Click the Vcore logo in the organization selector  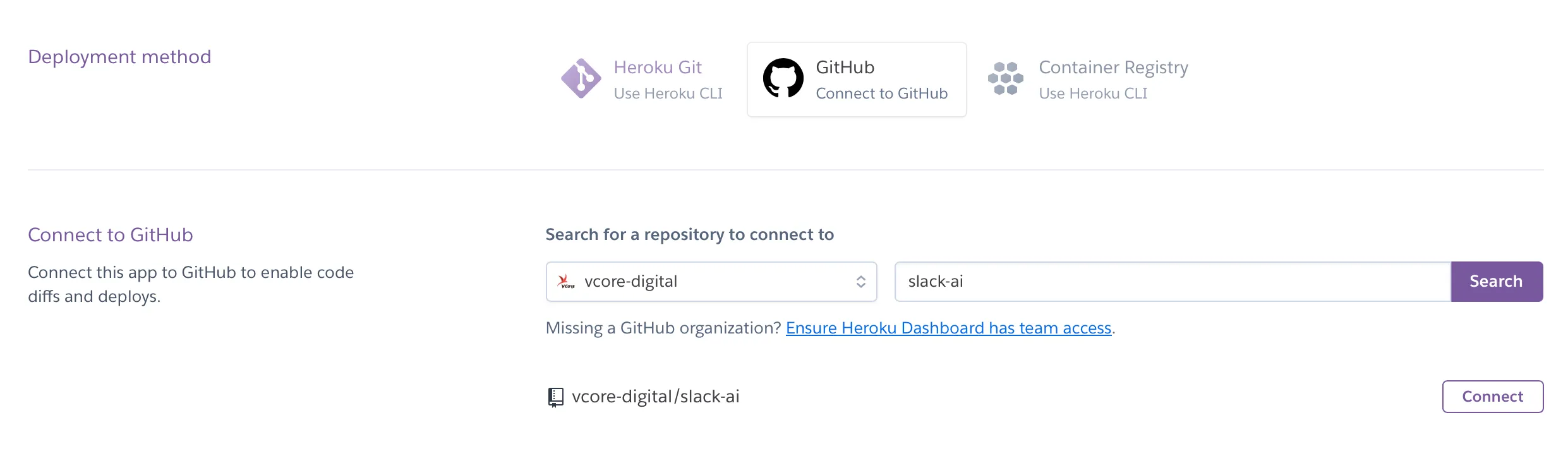[x=565, y=282]
